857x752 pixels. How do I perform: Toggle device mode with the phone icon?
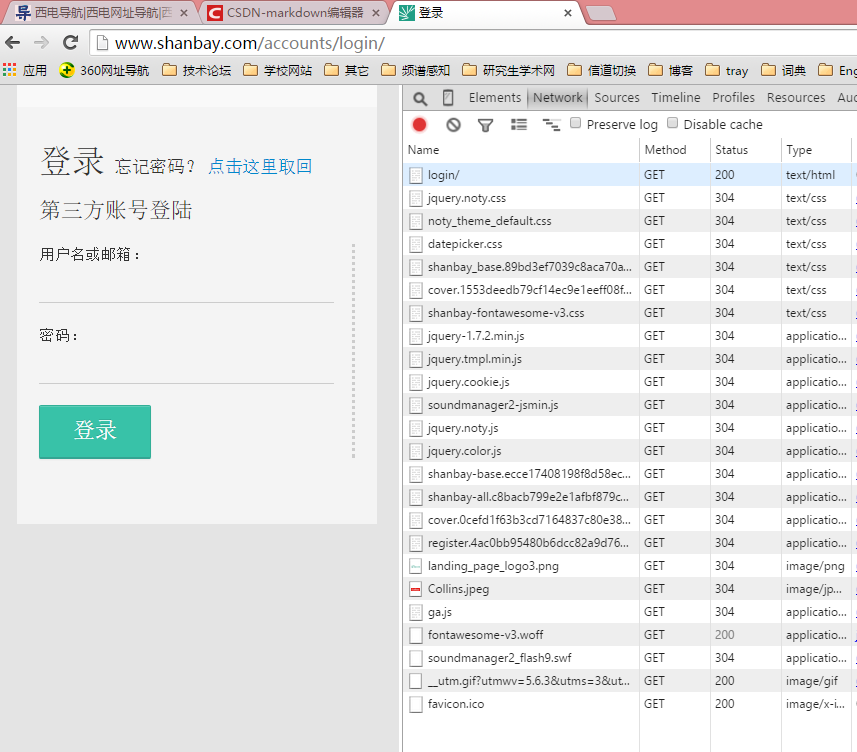[448, 98]
